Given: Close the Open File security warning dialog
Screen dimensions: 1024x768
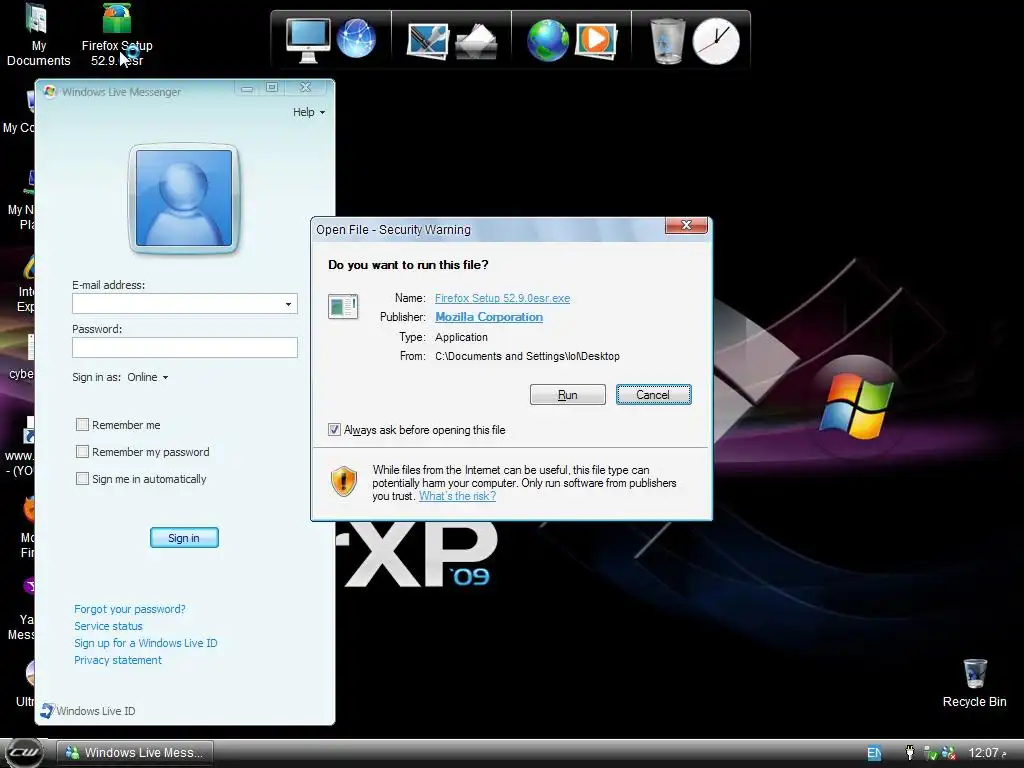Looking at the screenshot, I should pos(686,225).
